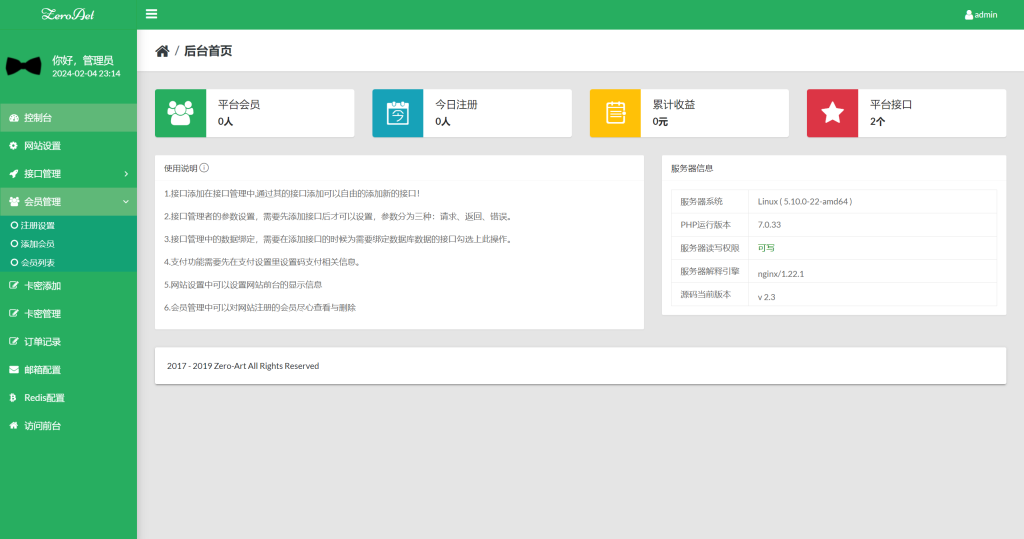Click the 访问前台 home icon

14,425
